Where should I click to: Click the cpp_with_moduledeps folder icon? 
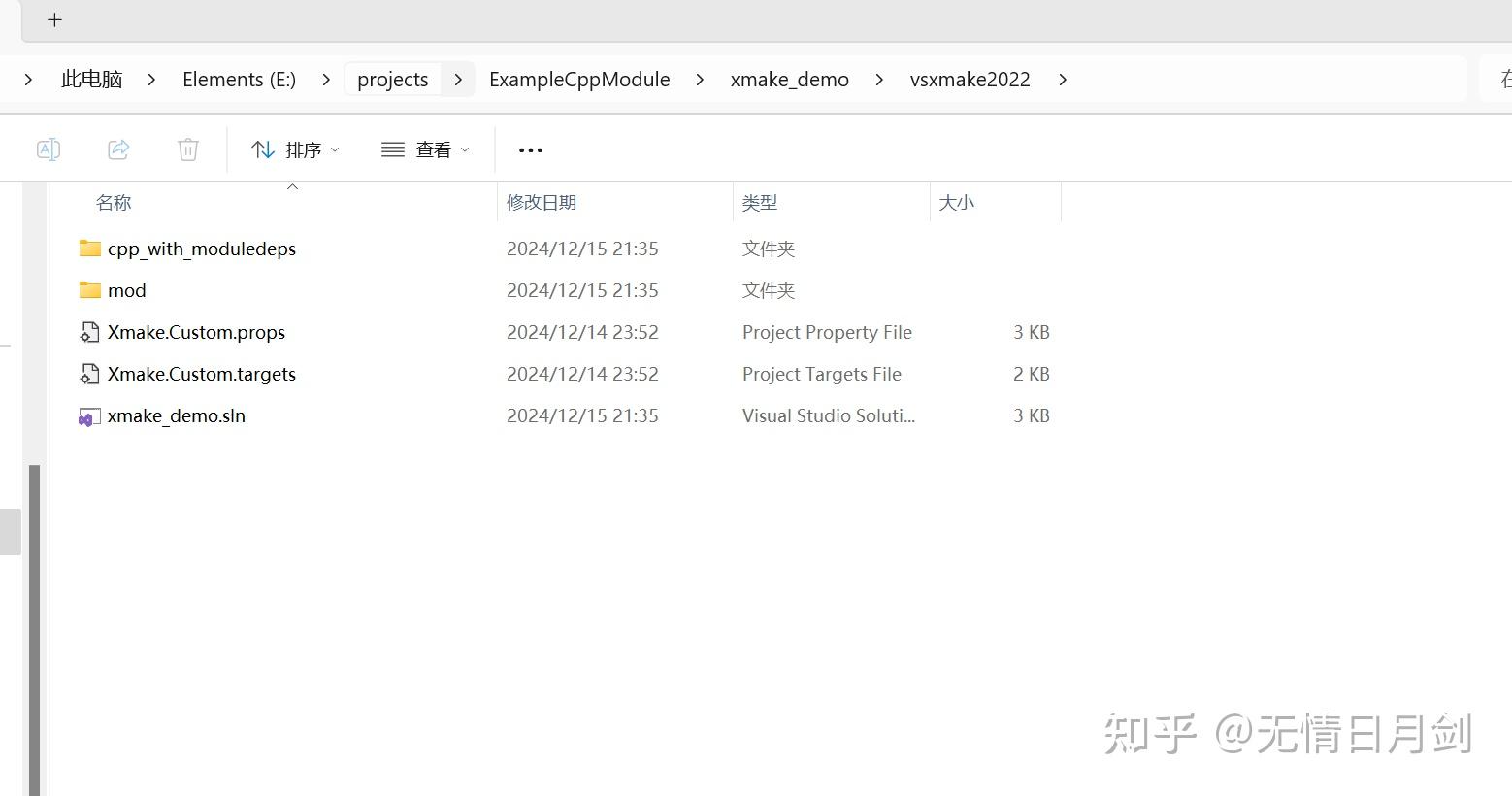[88, 249]
